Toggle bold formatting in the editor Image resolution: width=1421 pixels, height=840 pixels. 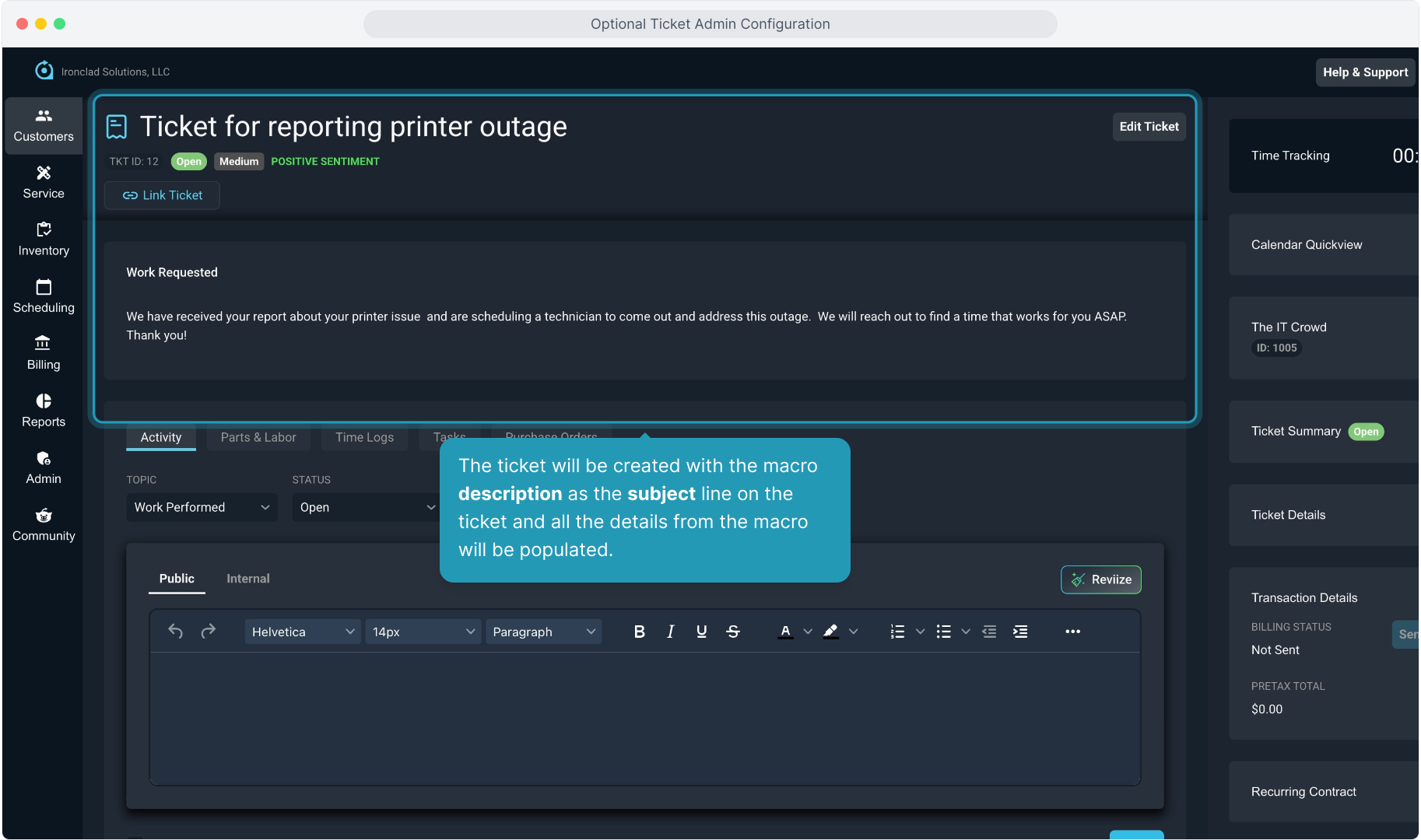(x=639, y=632)
